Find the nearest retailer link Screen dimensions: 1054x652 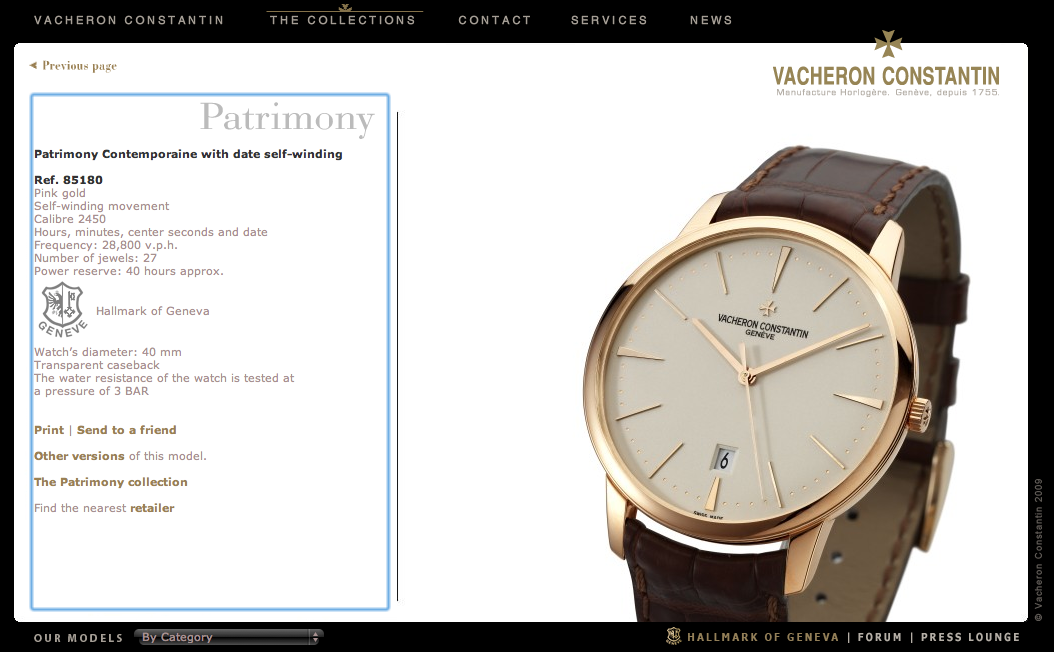(152, 508)
